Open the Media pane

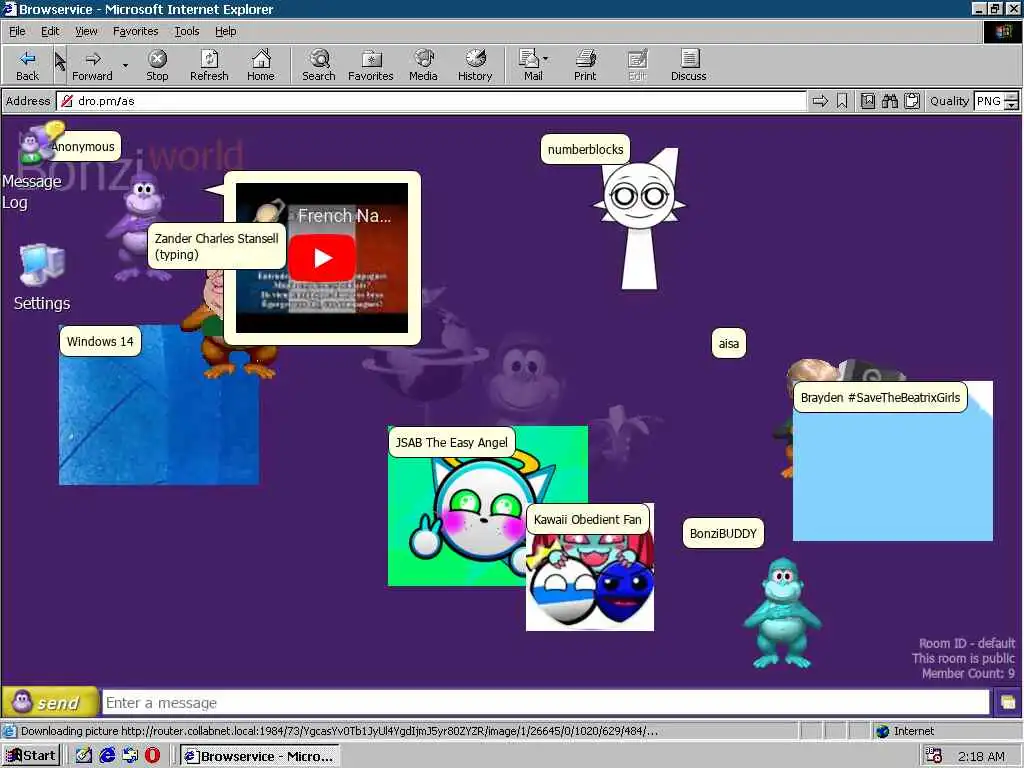click(x=423, y=65)
